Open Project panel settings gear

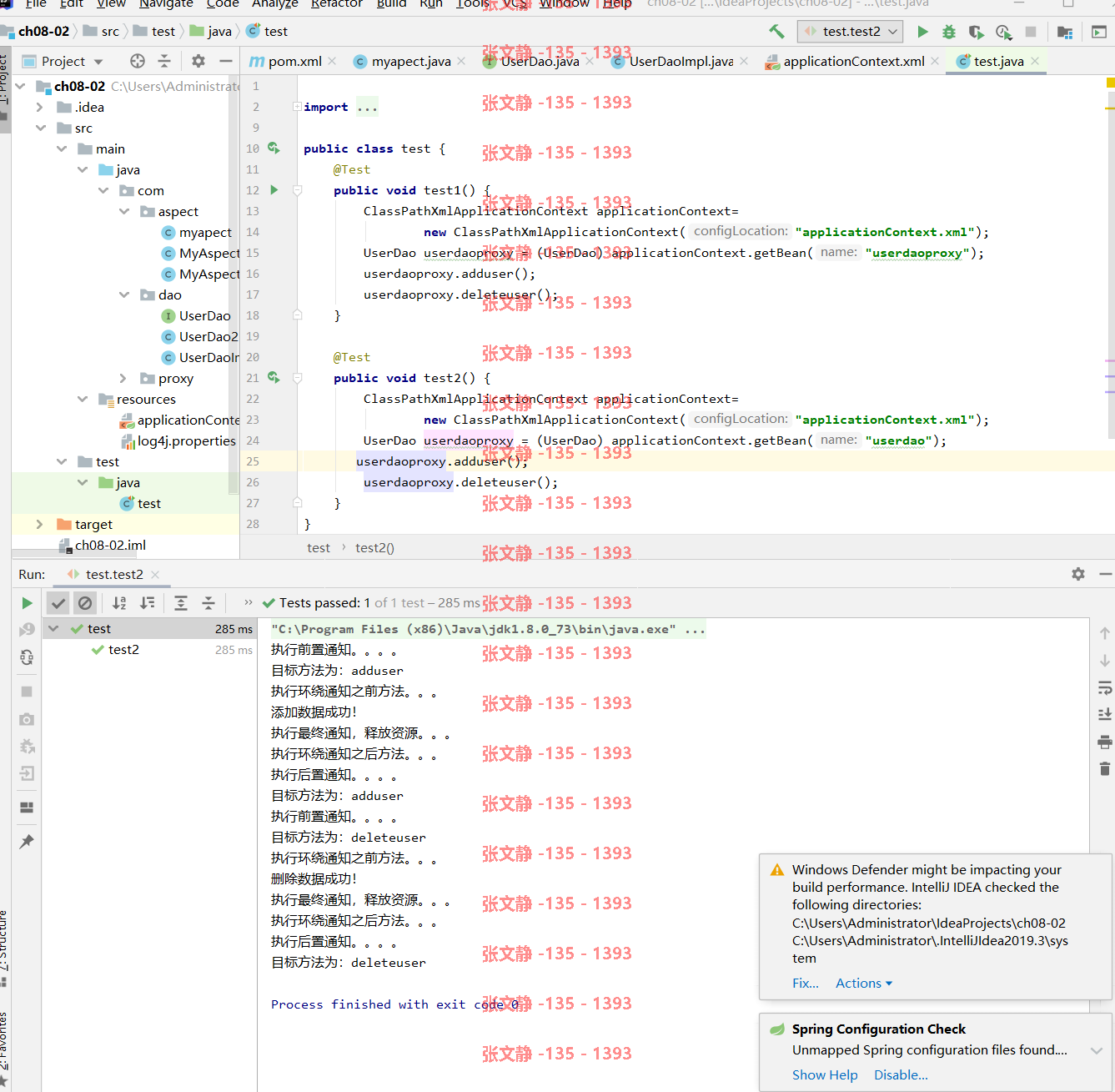[x=198, y=61]
